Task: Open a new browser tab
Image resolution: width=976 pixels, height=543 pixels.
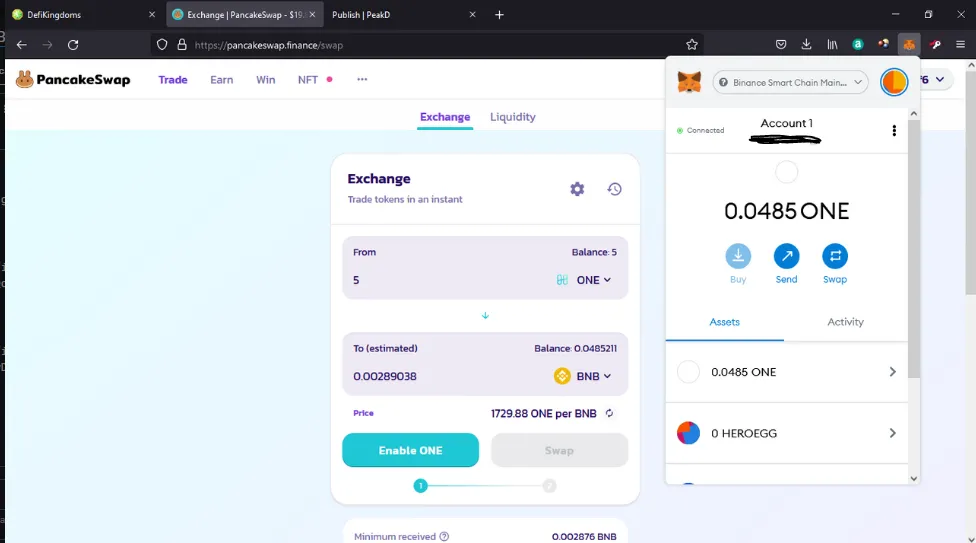Action: [x=499, y=14]
